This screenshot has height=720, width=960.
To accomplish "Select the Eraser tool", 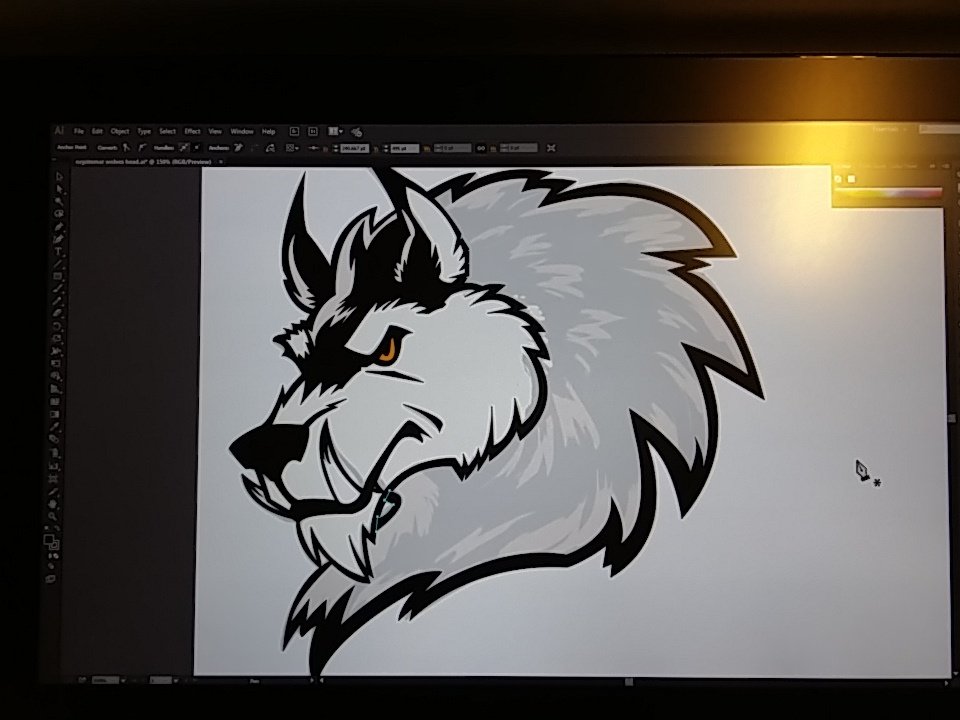I will tap(58, 313).
